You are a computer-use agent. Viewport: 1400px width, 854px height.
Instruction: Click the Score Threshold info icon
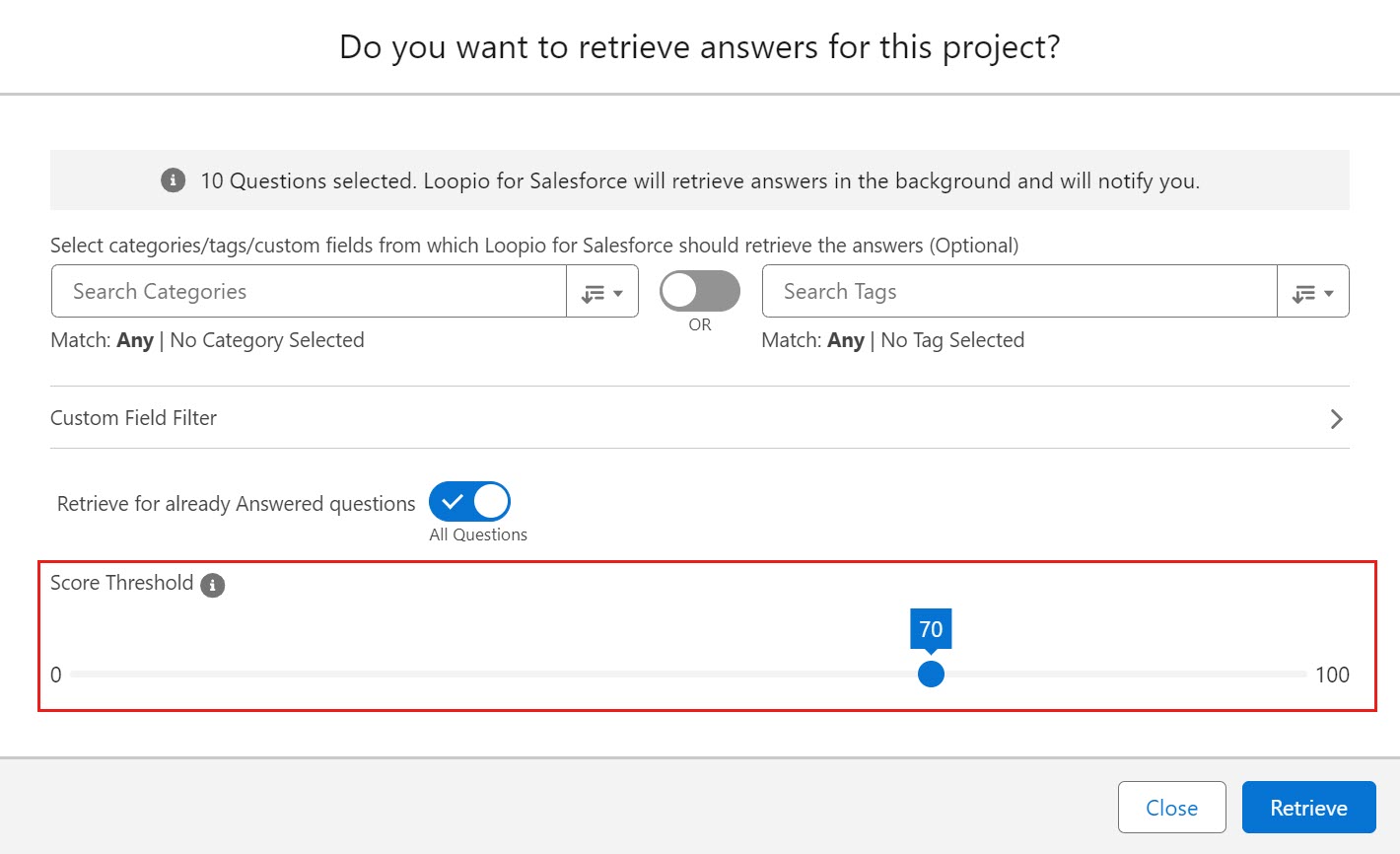click(212, 585)
